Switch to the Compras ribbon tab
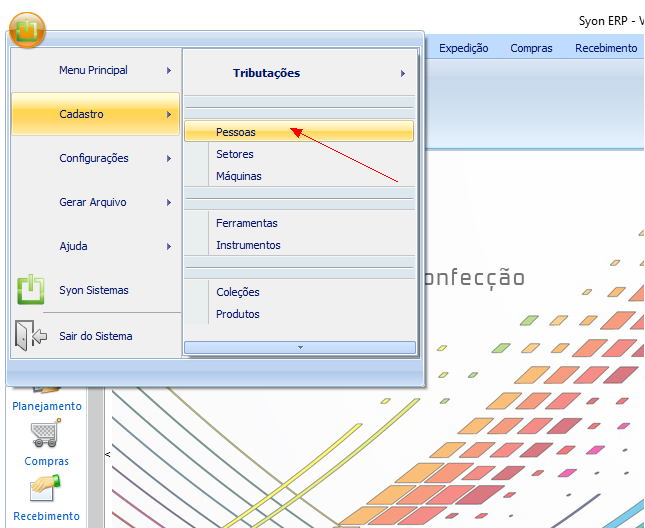The width and height of the screenshot is (645, 528). coord(531,48)
